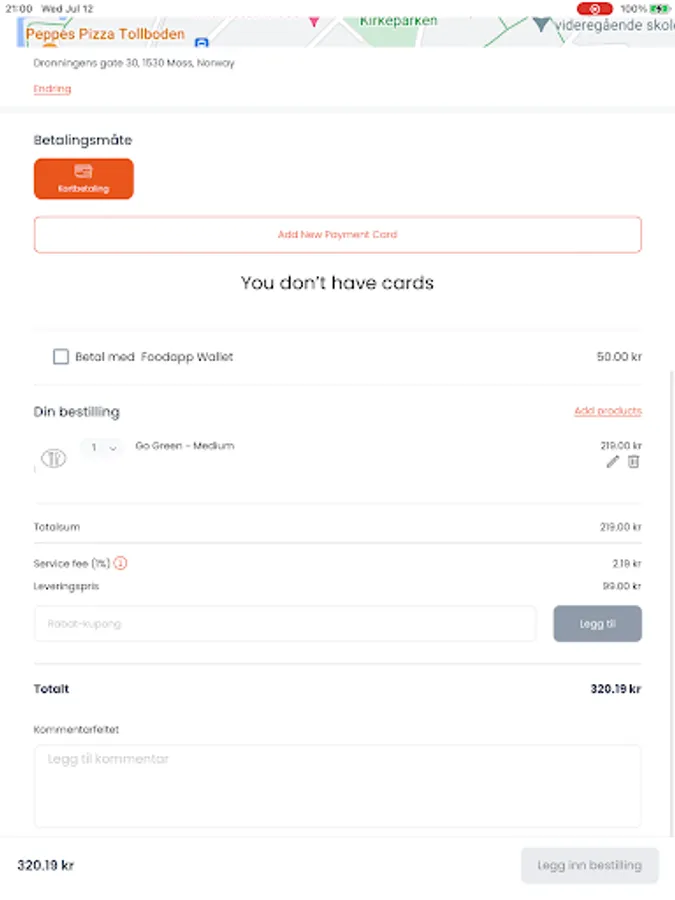Click the battery status icon

pos(660,9)
